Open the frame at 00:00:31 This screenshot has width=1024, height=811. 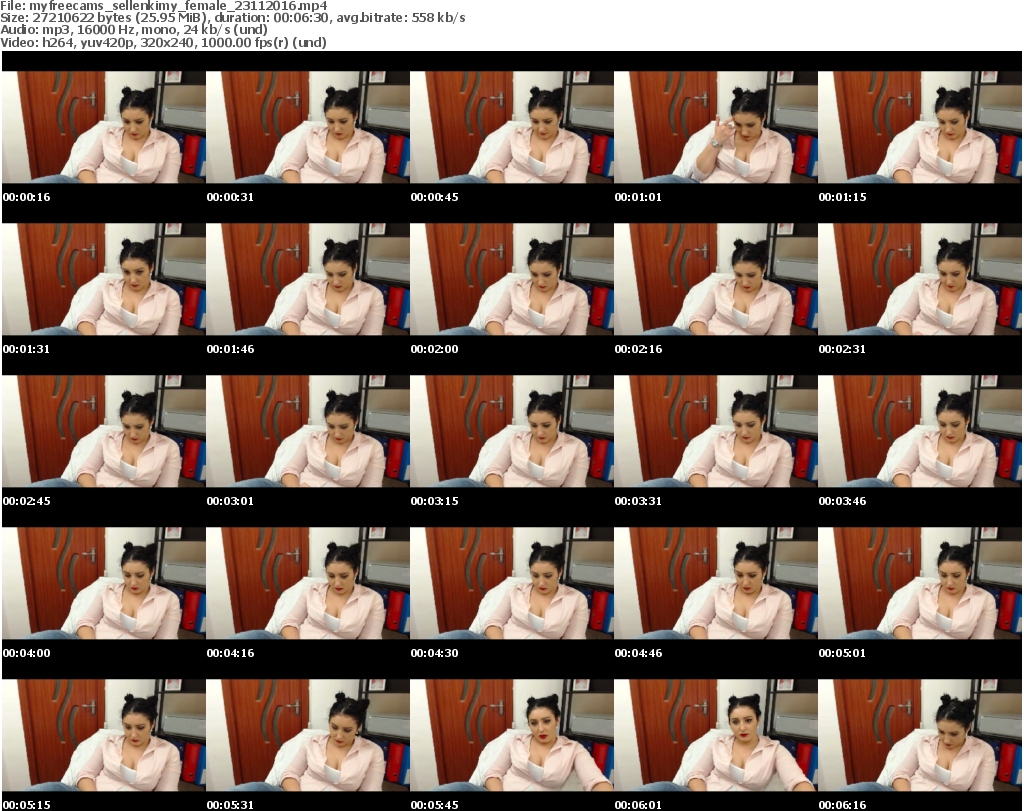tap(308, 127)
